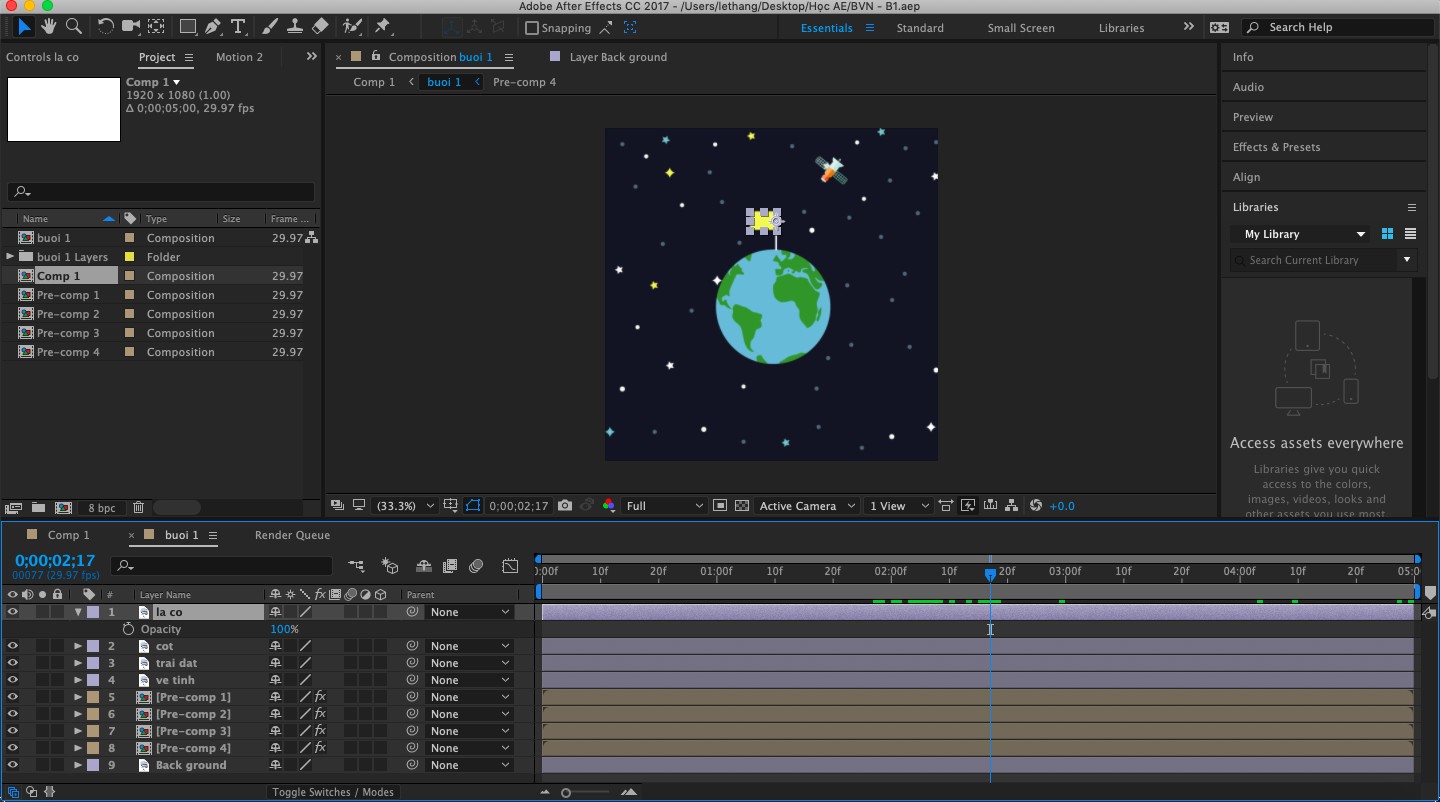Viewport: 1440px width, 802px height.
Task: Hide the Pre-comp 1 layer
Action: (13, 697)
